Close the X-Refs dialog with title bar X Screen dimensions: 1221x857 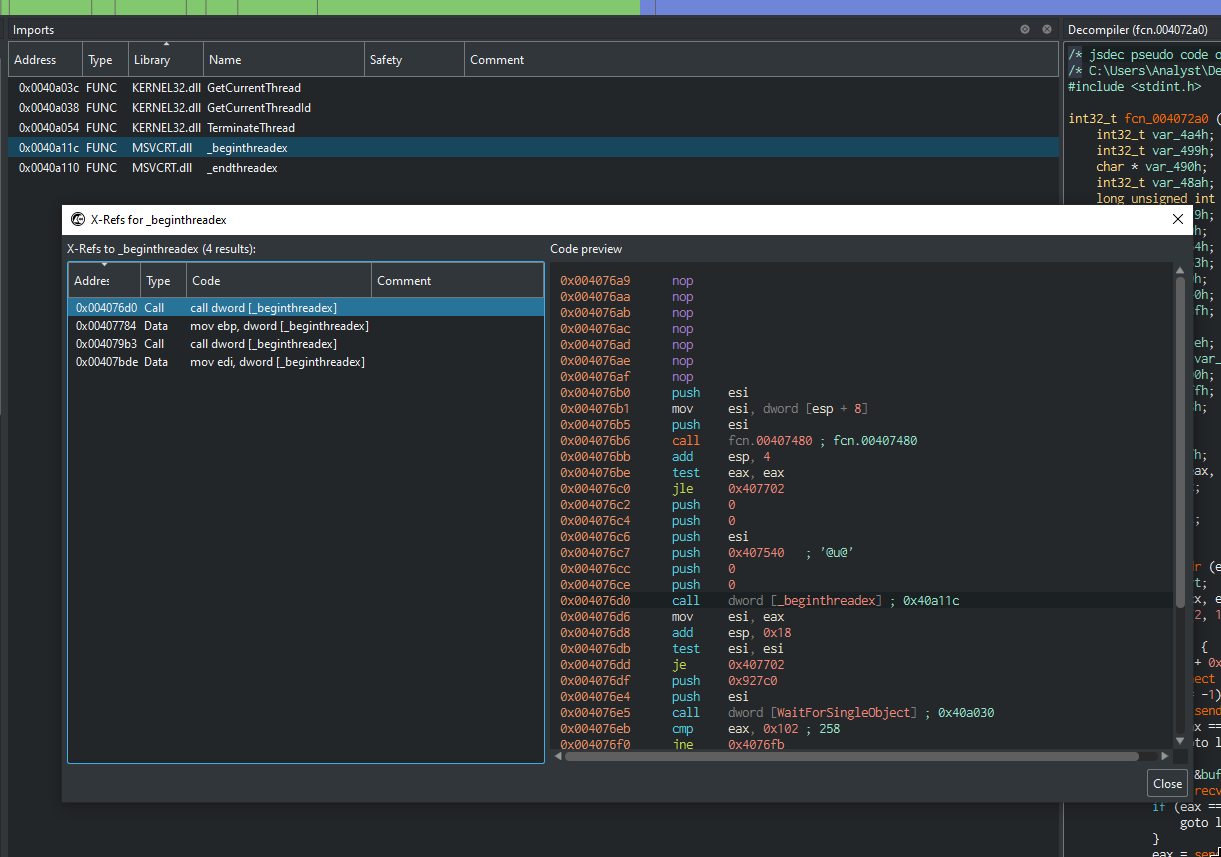[1177, 219]
